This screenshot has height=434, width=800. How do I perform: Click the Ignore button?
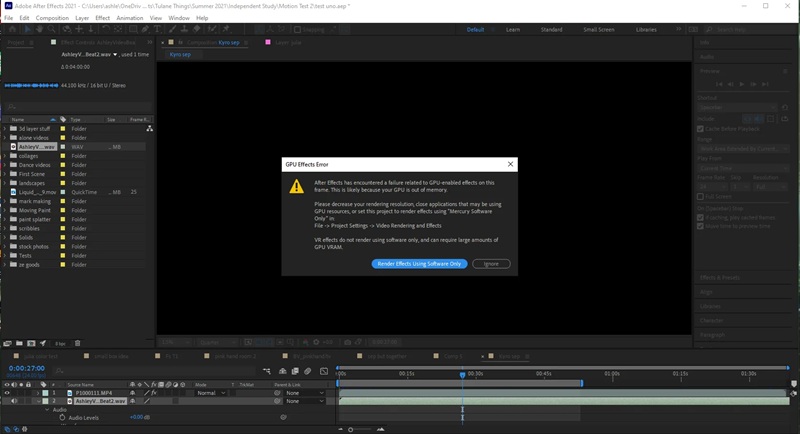pos(491,264)
